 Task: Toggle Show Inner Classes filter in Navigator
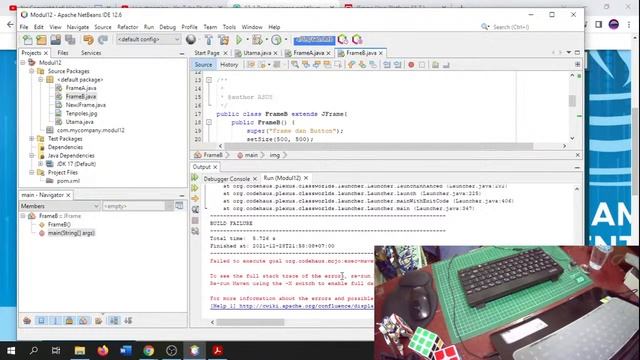[84, 321]
